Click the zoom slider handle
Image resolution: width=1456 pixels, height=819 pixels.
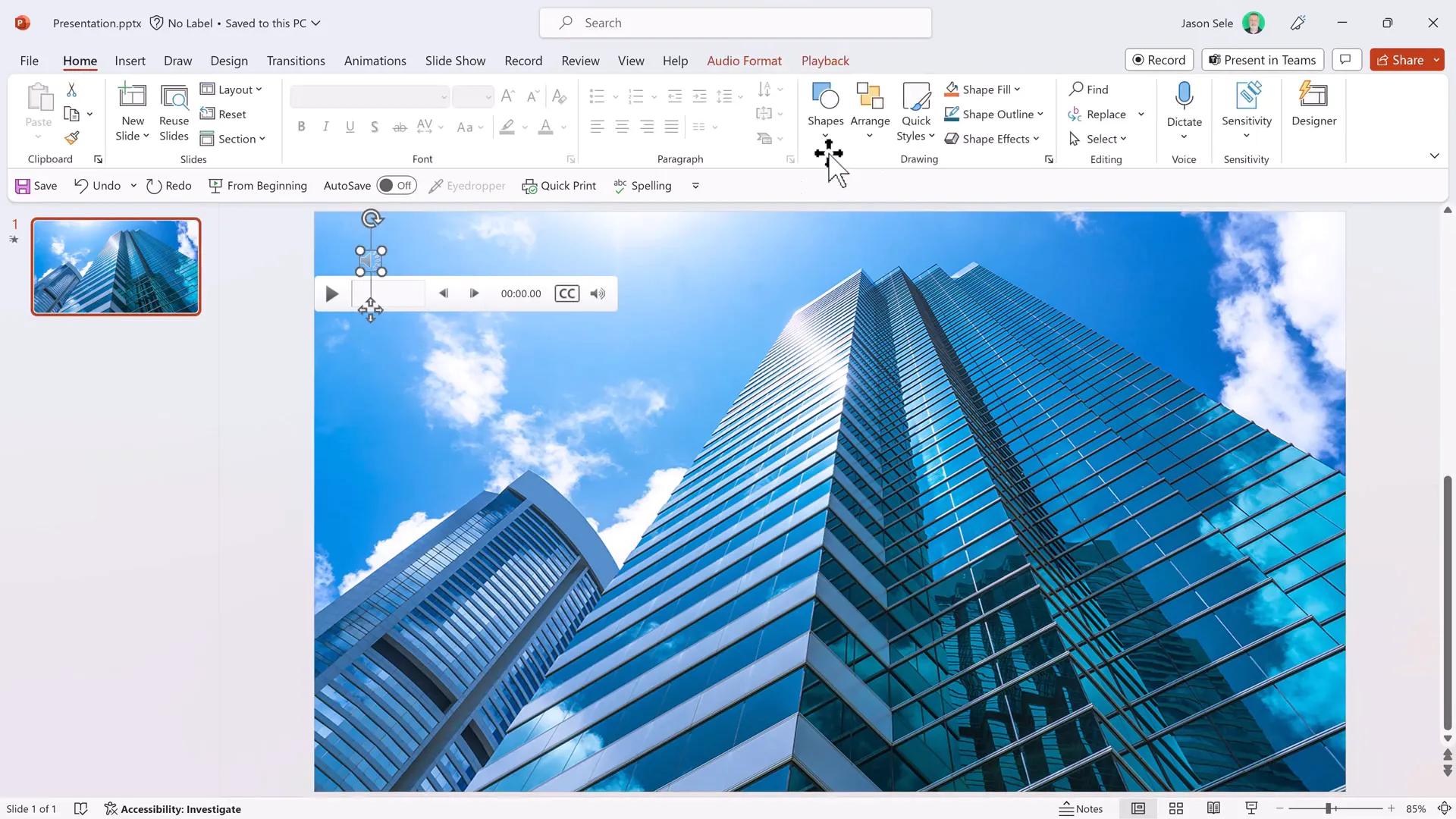pos(1328,808)
